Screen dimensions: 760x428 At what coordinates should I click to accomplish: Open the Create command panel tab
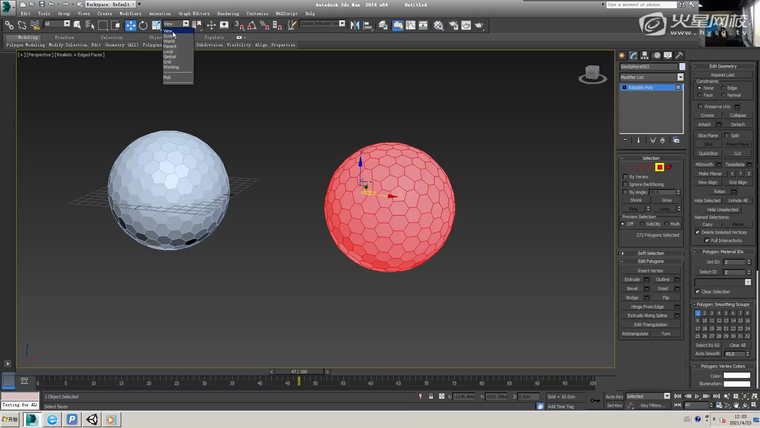point(622,55)
